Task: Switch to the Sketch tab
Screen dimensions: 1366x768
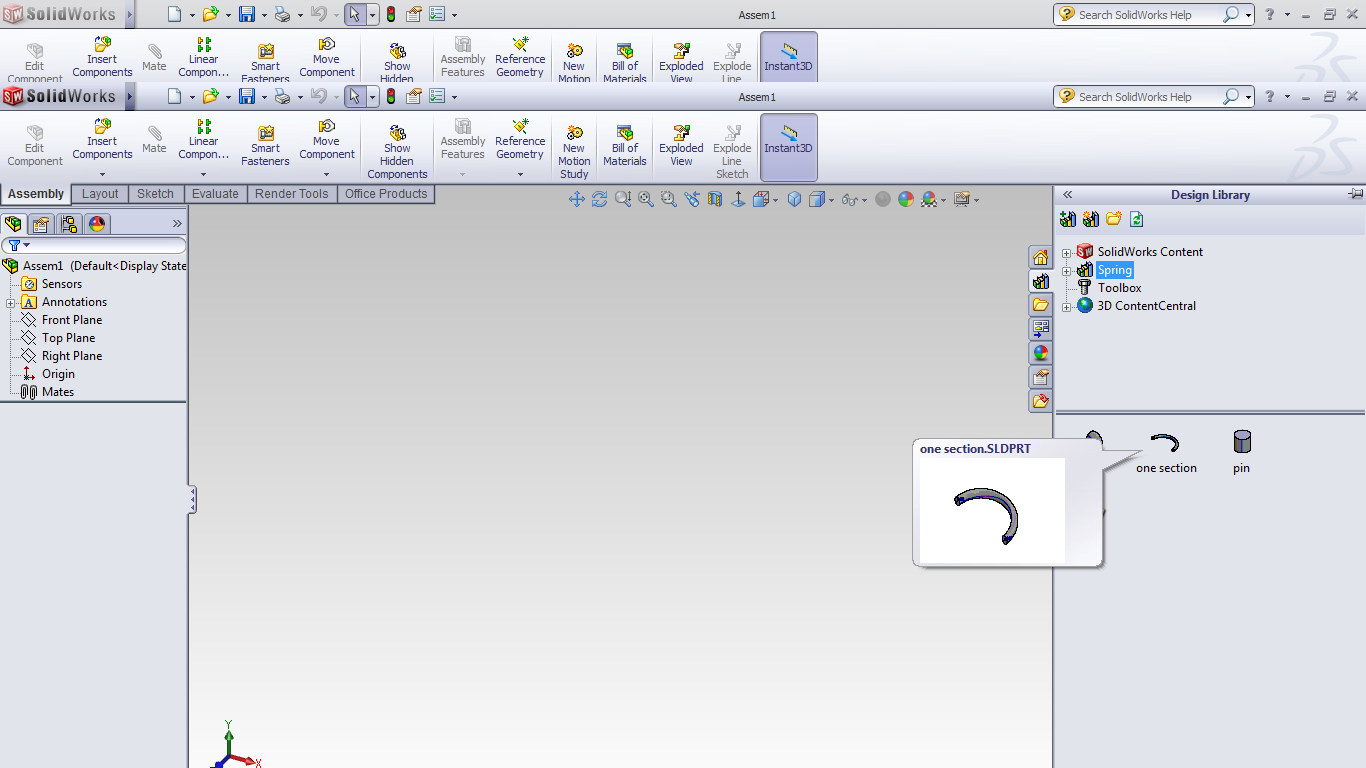Action: coord(155,194)
